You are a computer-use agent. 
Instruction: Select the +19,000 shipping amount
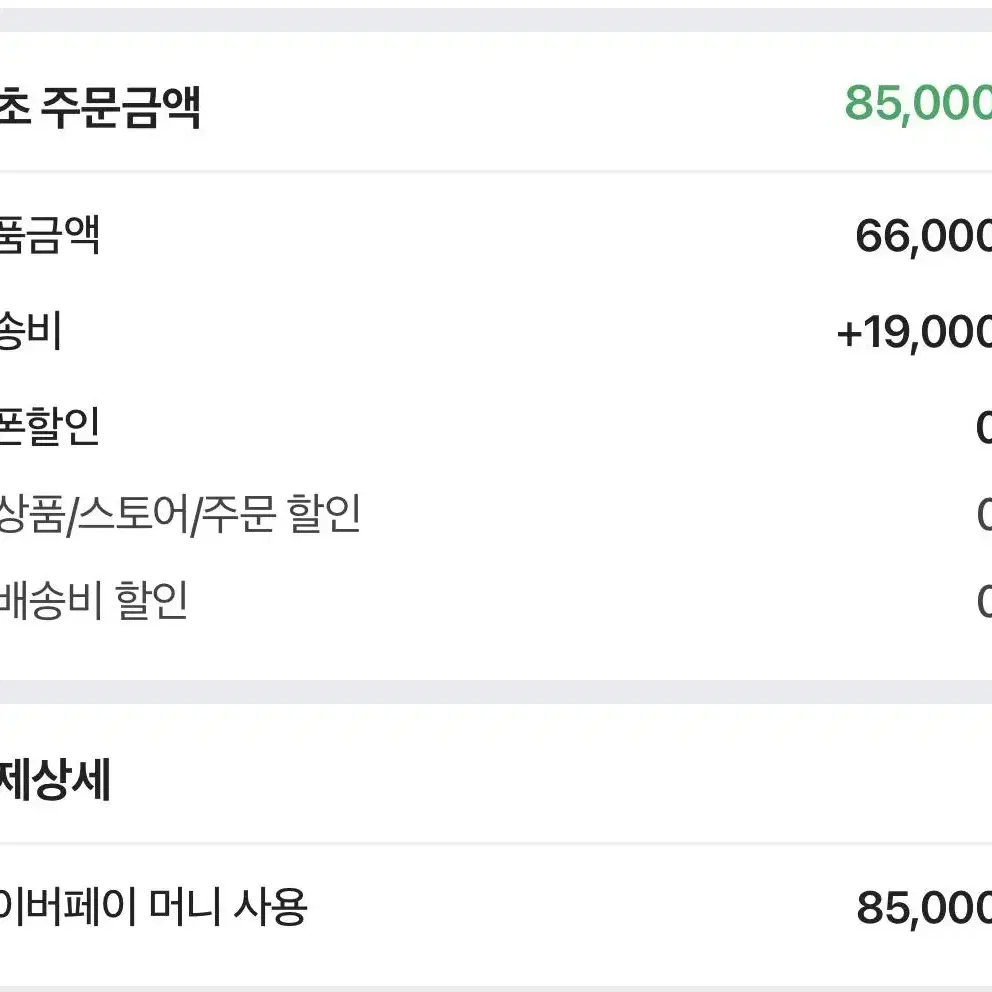(914, 332)
